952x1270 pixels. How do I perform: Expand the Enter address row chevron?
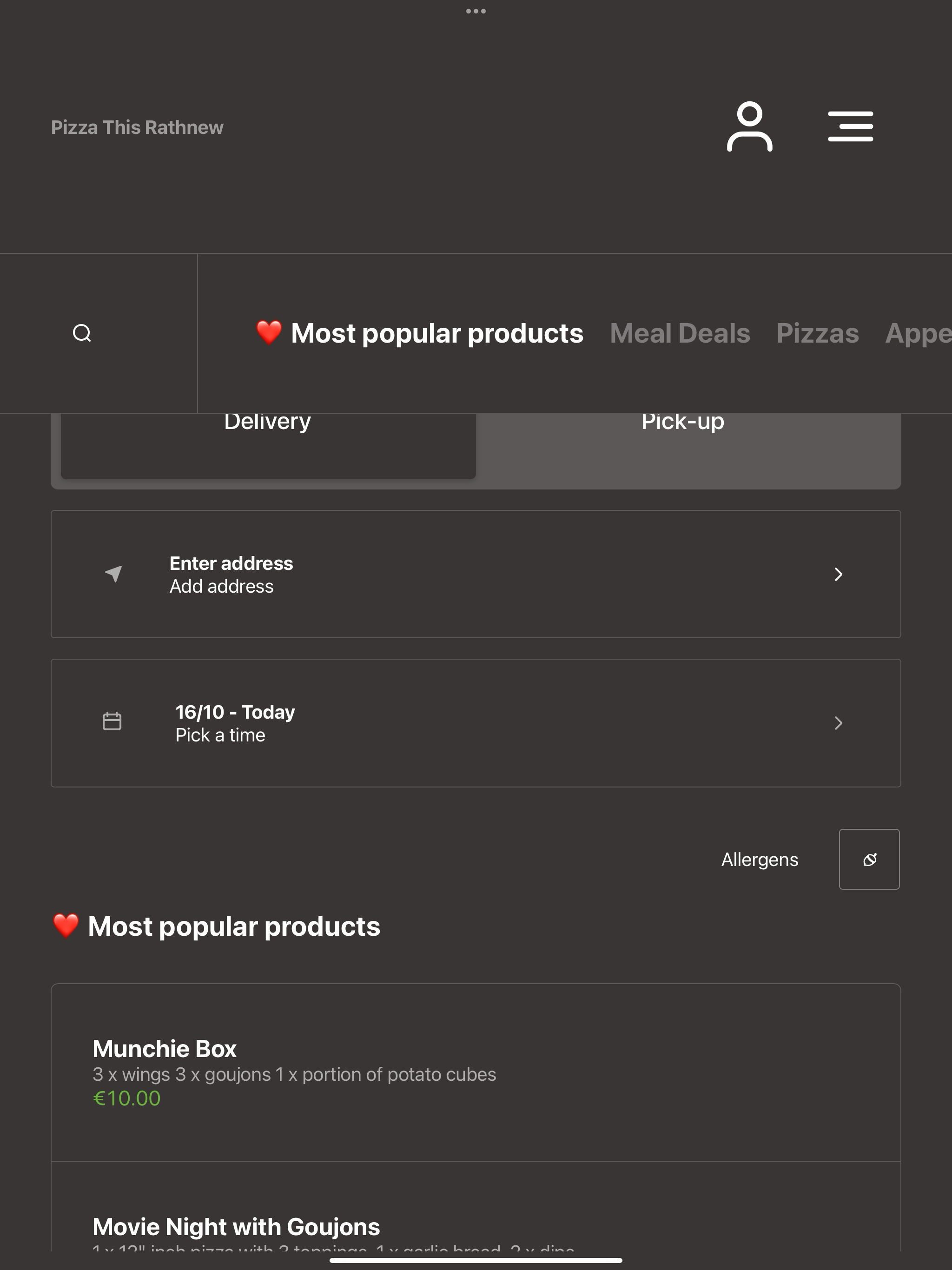[x=838, y=574]
